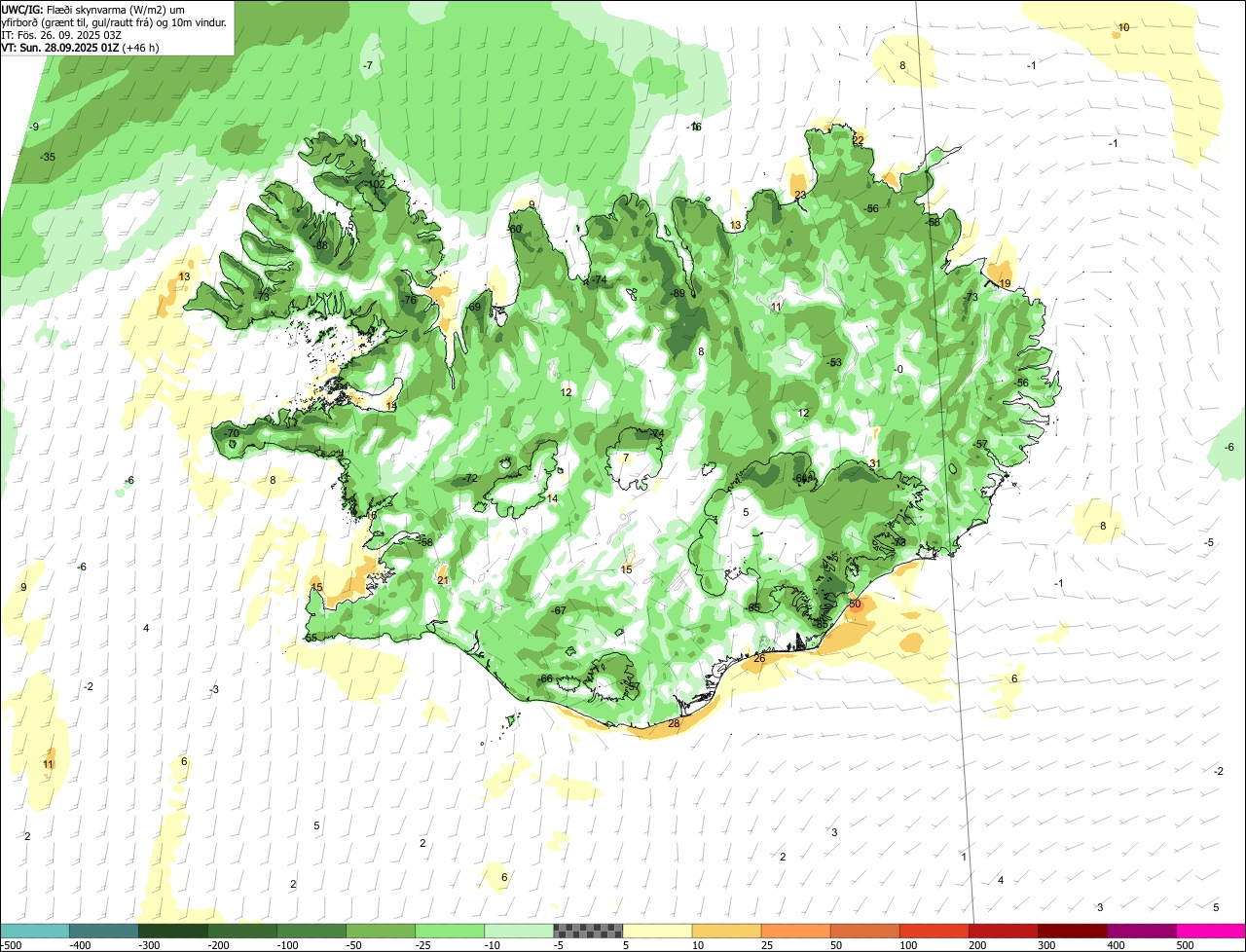
Task: Click the -76 value on the map
Action: coord(409,300)
